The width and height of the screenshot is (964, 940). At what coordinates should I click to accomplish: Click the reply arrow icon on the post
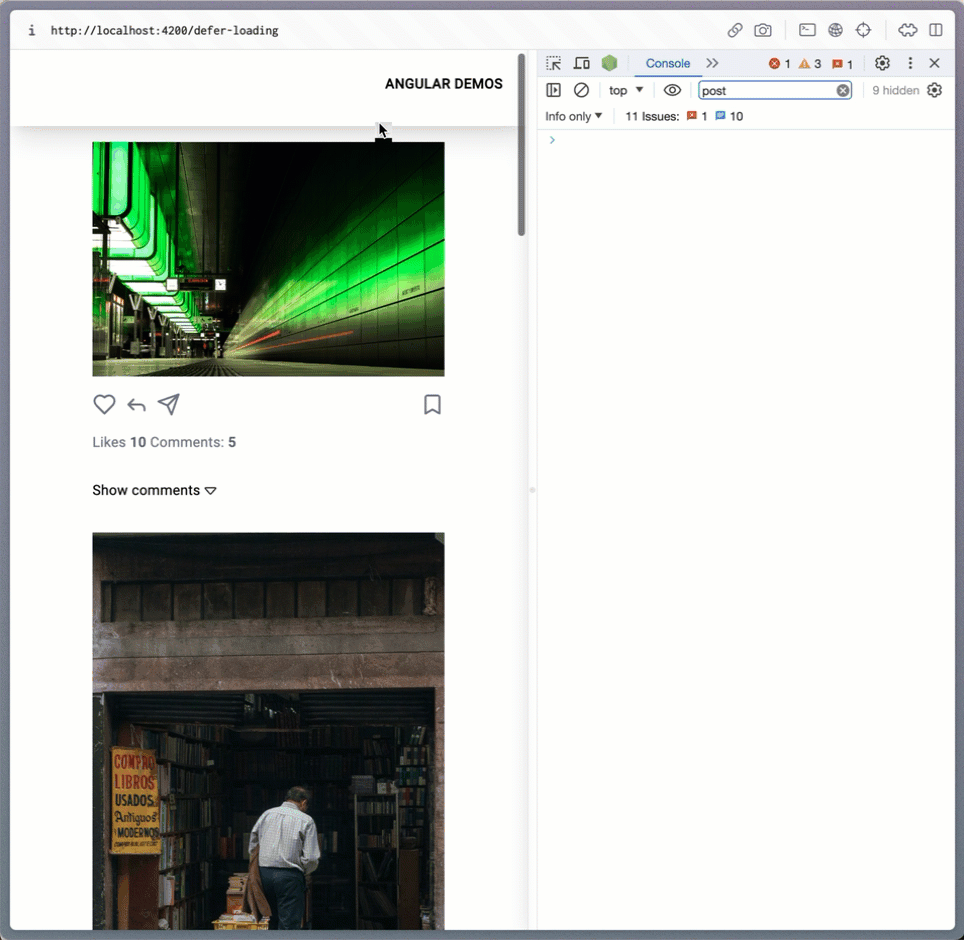point(137,405)
